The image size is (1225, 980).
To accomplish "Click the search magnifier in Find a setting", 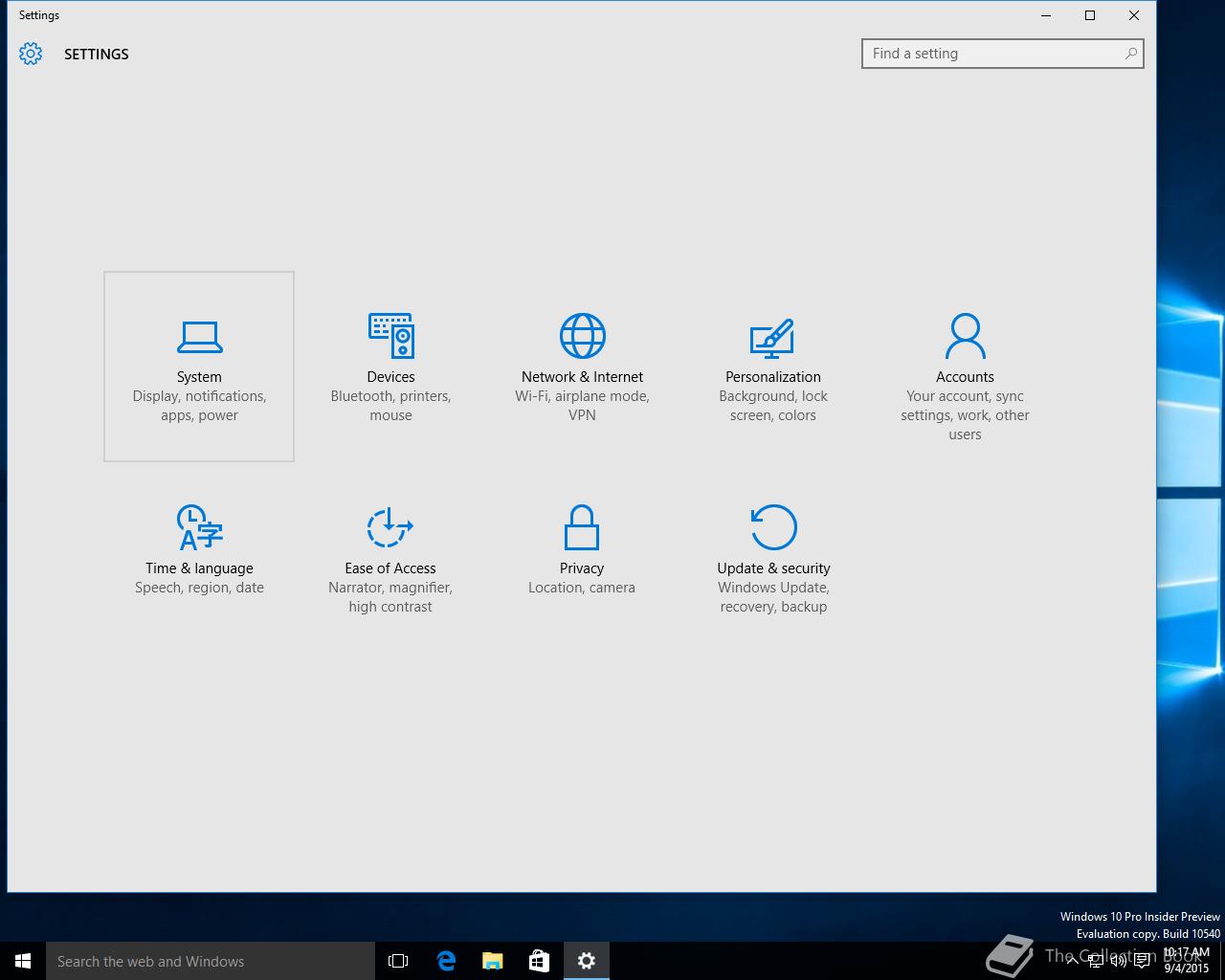I will click(x=1130, y=54).
